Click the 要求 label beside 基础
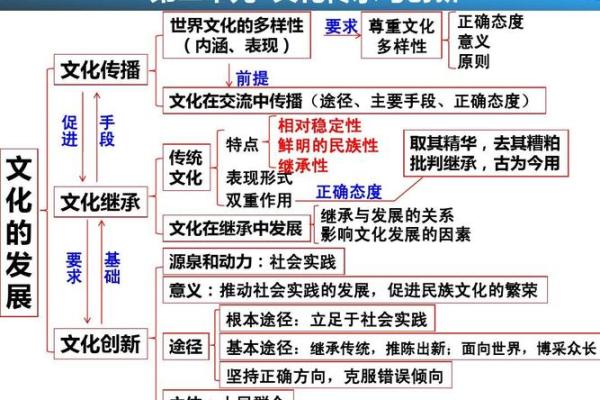This screenshot has height=400, width=600. 74,268
